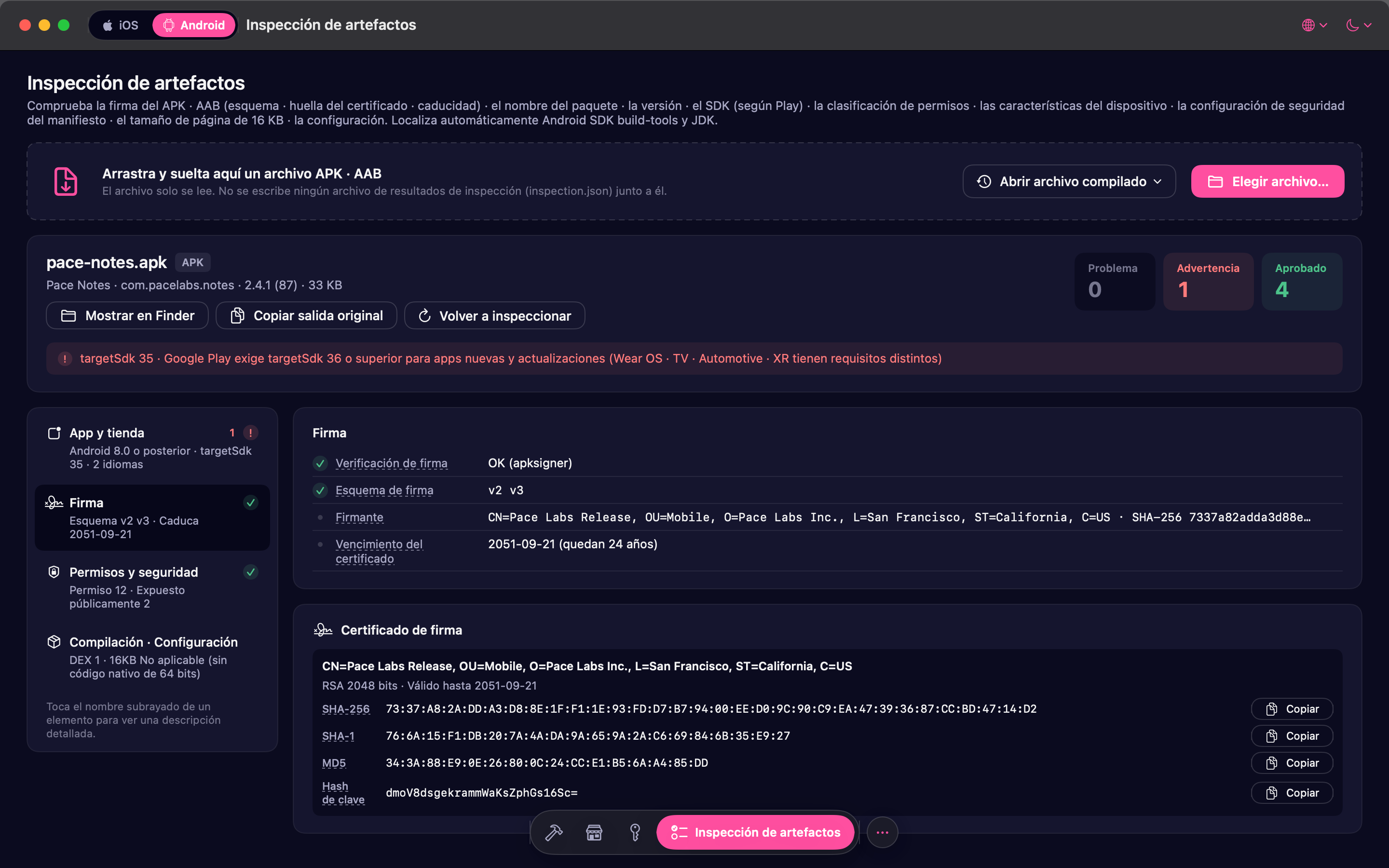This screenshot has height=868, width=1389.
Task: Click the targetSdk 35 warning banner
Action: coord(694,358)
